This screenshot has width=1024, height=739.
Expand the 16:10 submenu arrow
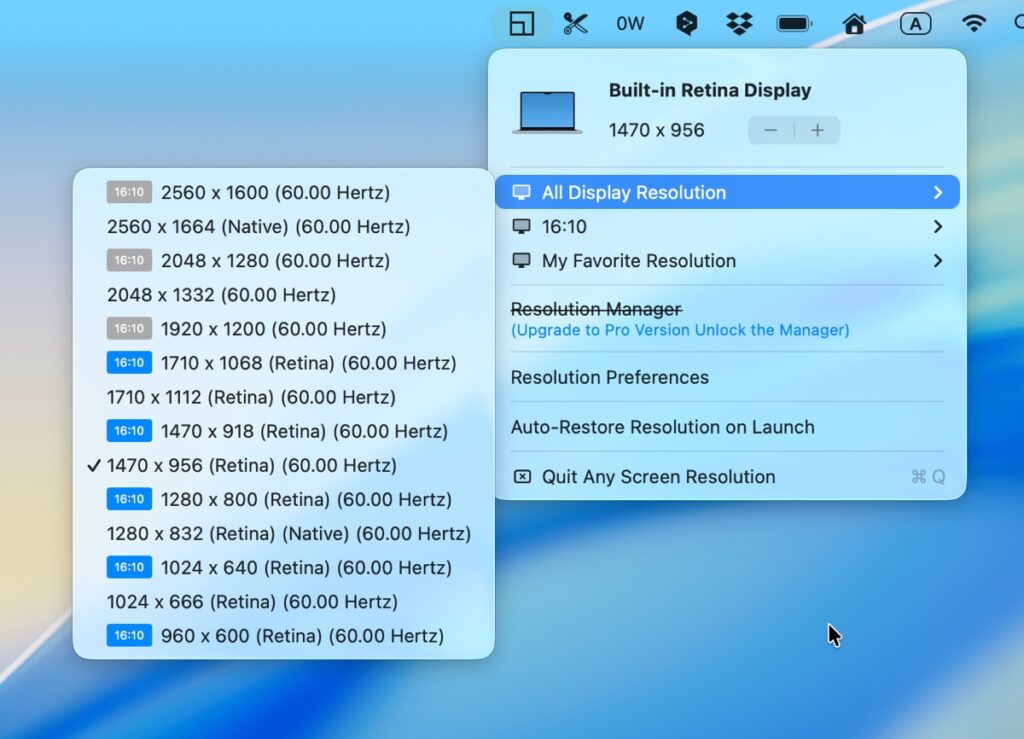(937, 227)
